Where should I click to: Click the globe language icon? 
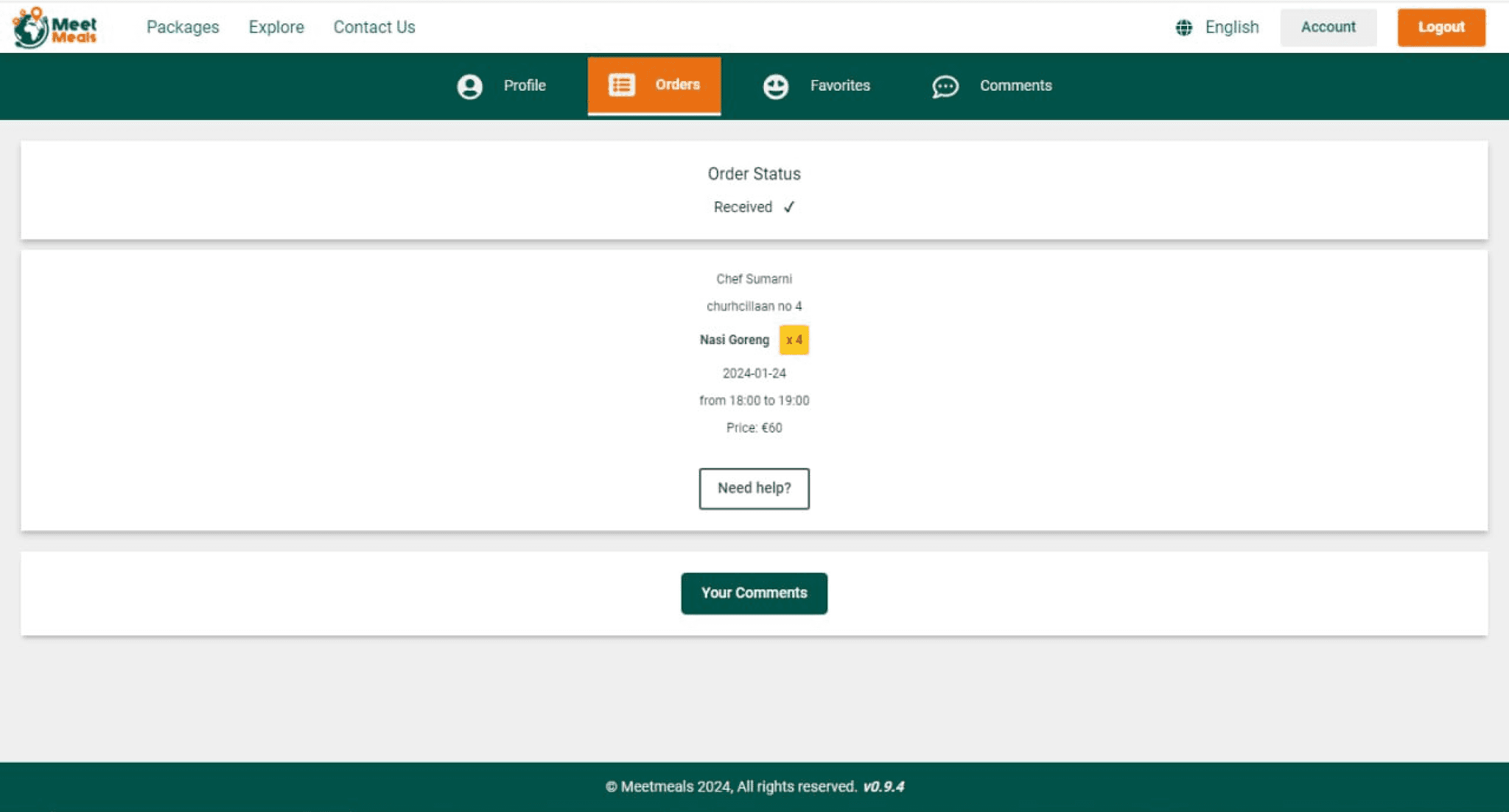[x=1183, y=28]
